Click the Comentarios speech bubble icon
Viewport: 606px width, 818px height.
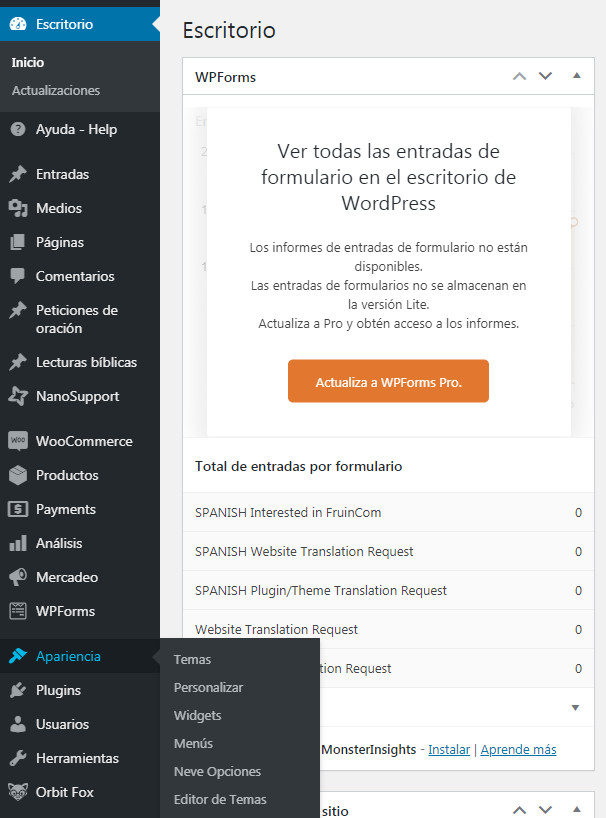tap(17, 276)
